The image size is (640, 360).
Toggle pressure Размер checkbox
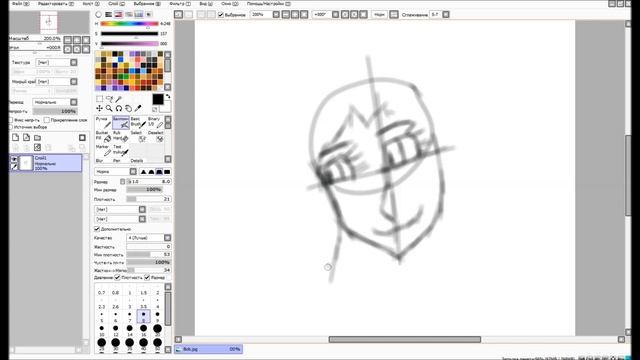click(147, 278)
